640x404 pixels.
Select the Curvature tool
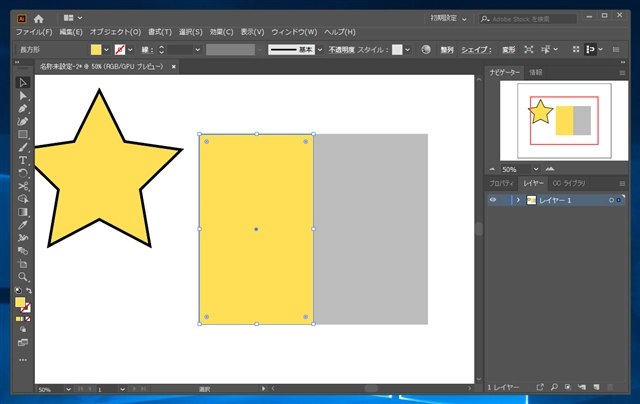[23, 121]
